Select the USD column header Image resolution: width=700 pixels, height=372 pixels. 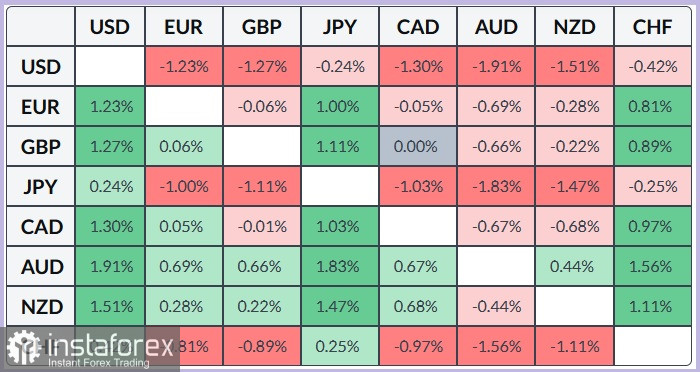[110, 27]
